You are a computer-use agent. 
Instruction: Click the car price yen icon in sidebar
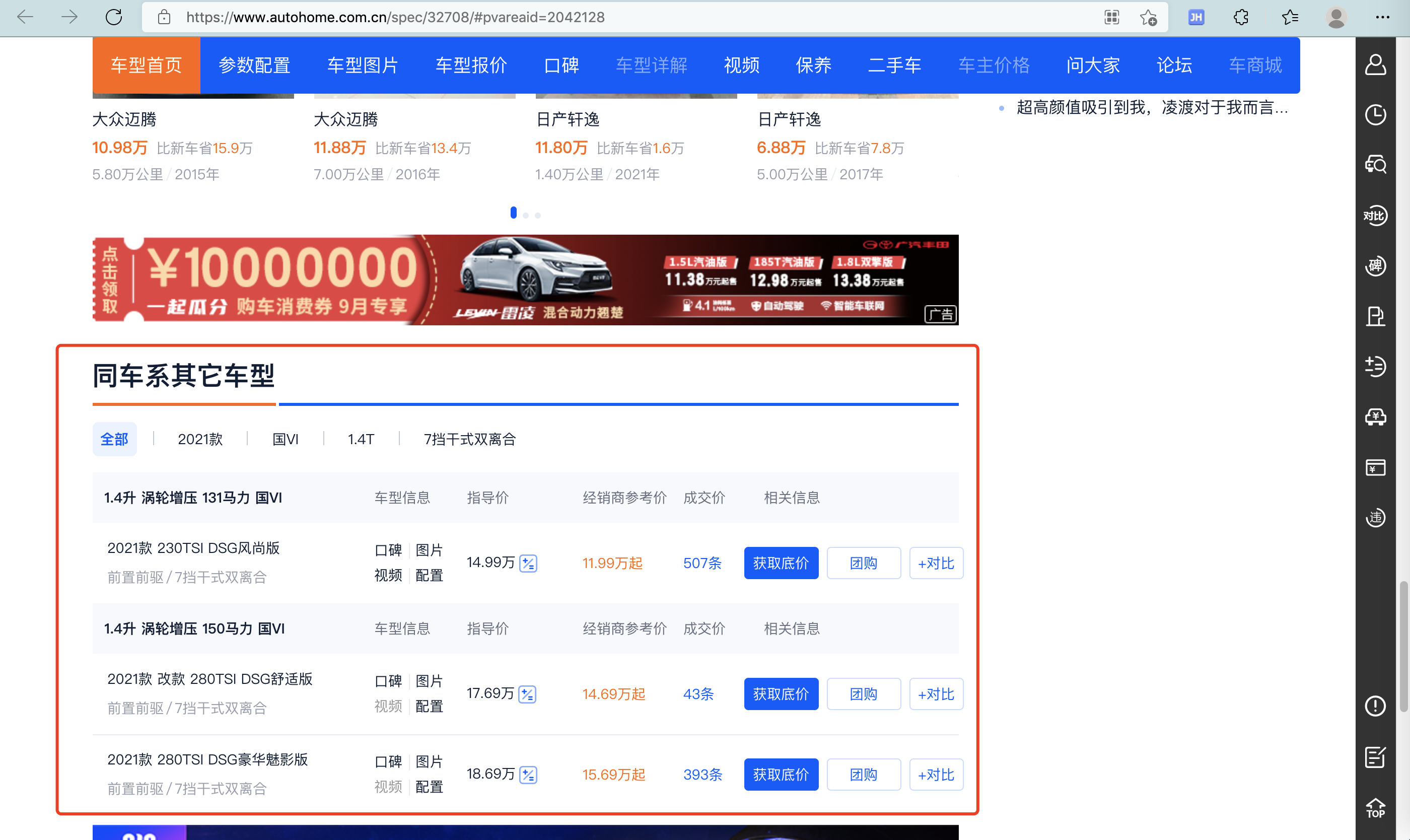1375,417
